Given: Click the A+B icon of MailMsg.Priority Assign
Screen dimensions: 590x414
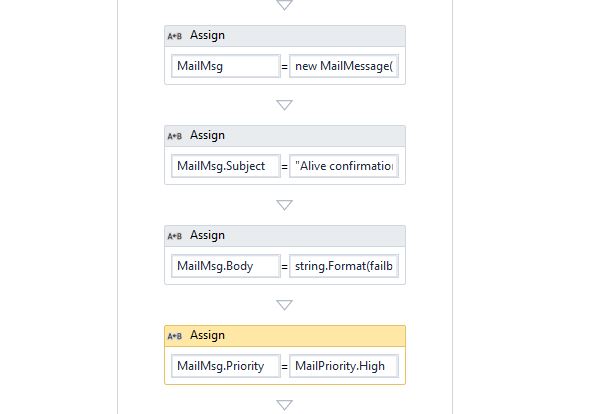Looking at the screenshot, I should (175, 336).
